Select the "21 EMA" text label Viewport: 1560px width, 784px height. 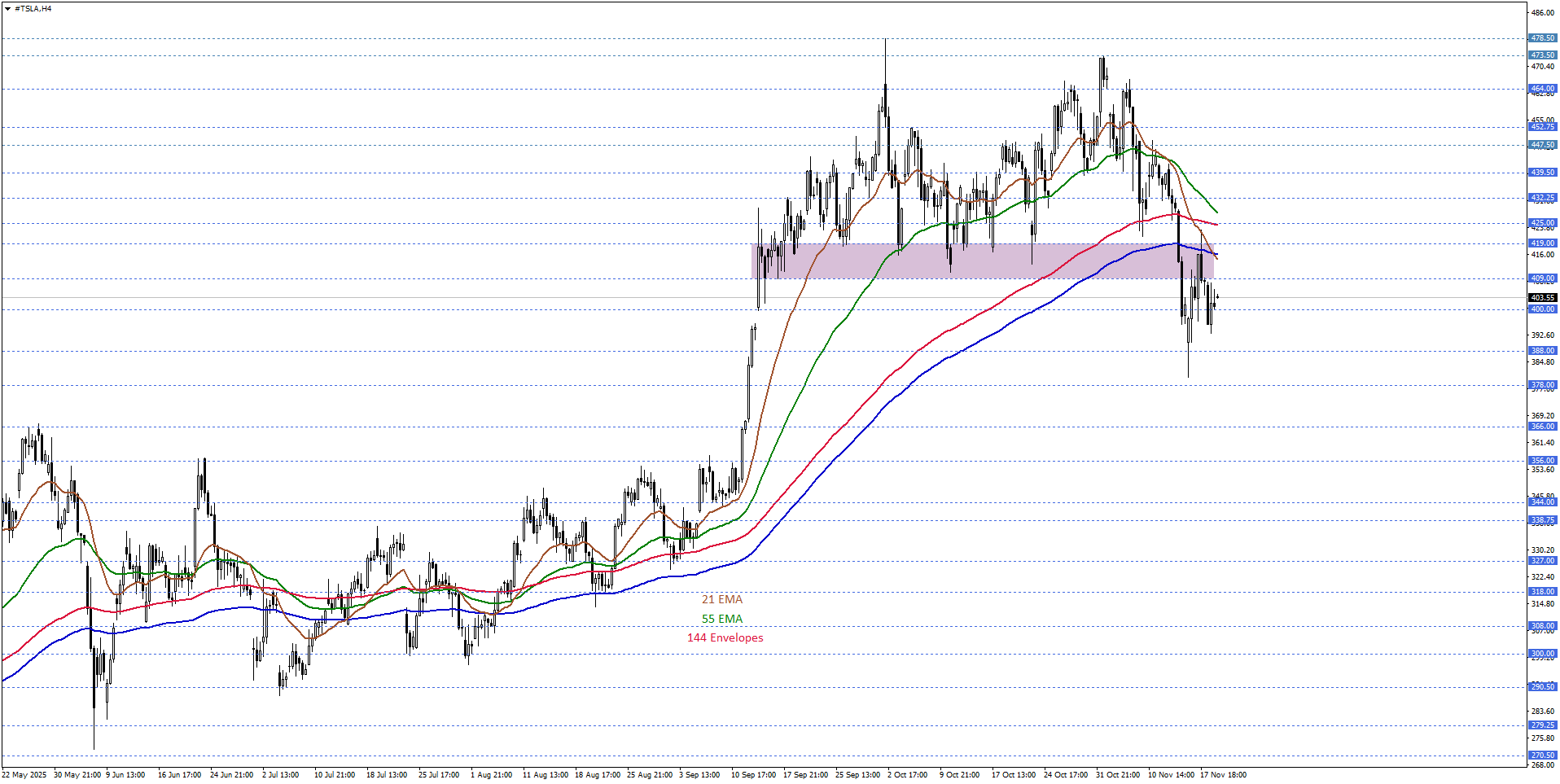pyautogui.click(x=722, y=600)
